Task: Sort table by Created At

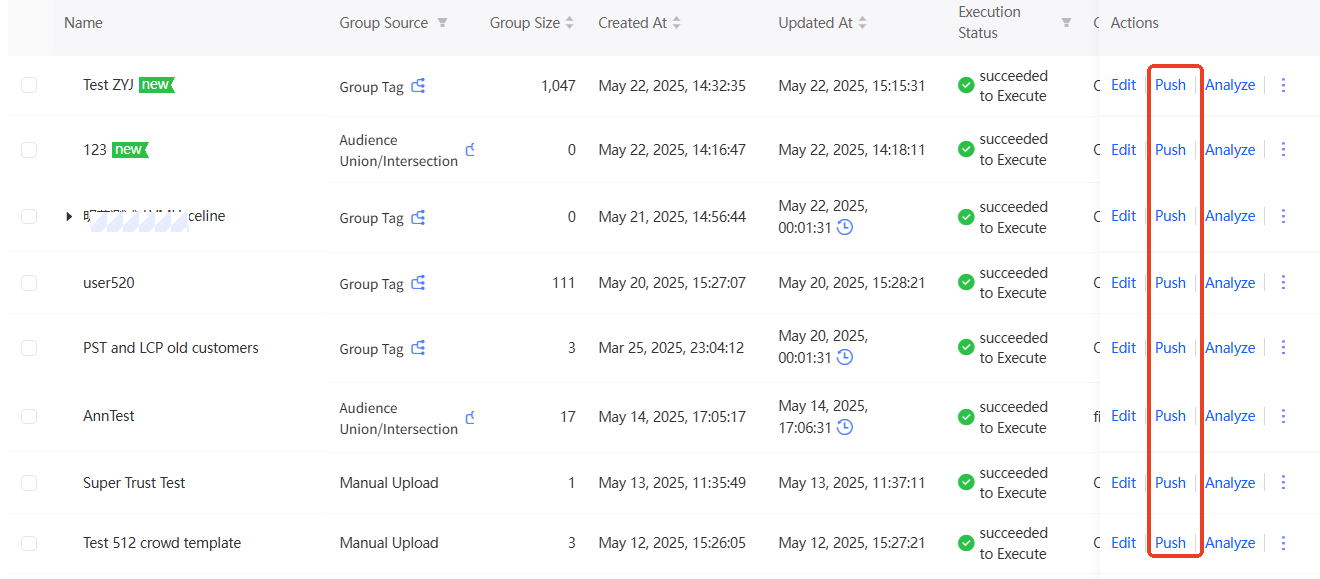Action: click(676, 23)
